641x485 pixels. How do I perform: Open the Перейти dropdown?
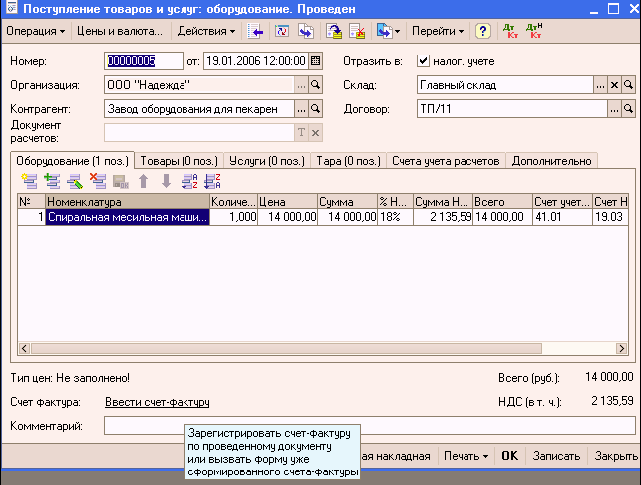438,31
